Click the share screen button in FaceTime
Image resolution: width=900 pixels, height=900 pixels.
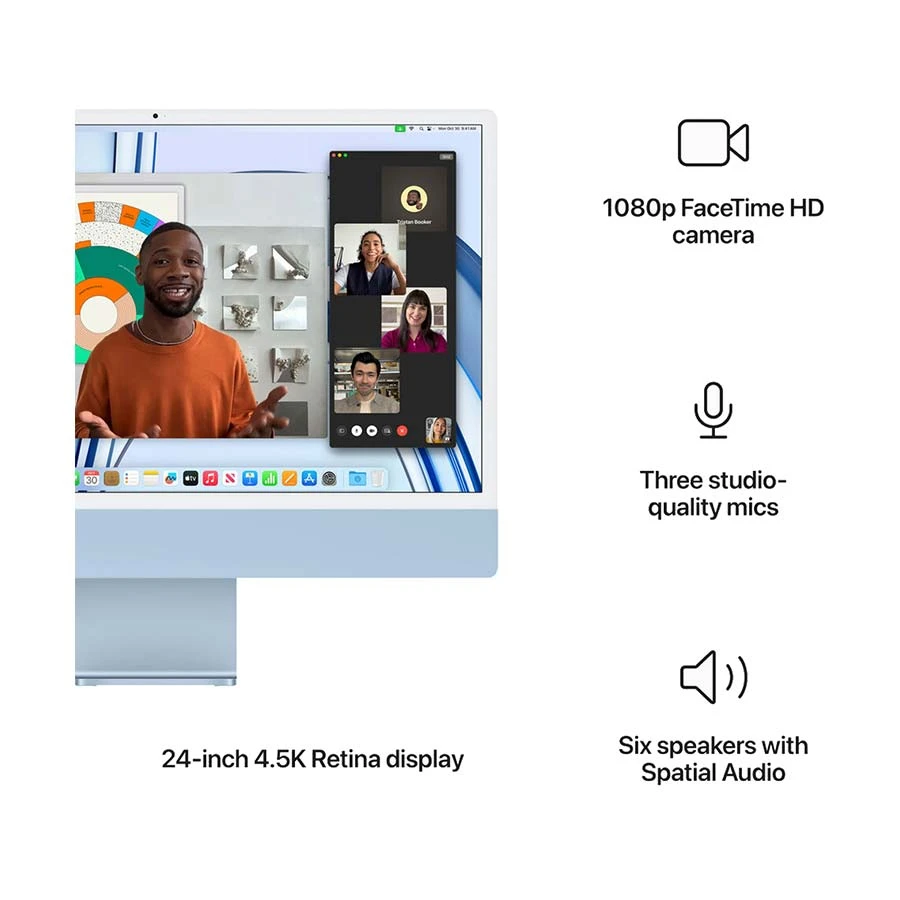point(387,430)
